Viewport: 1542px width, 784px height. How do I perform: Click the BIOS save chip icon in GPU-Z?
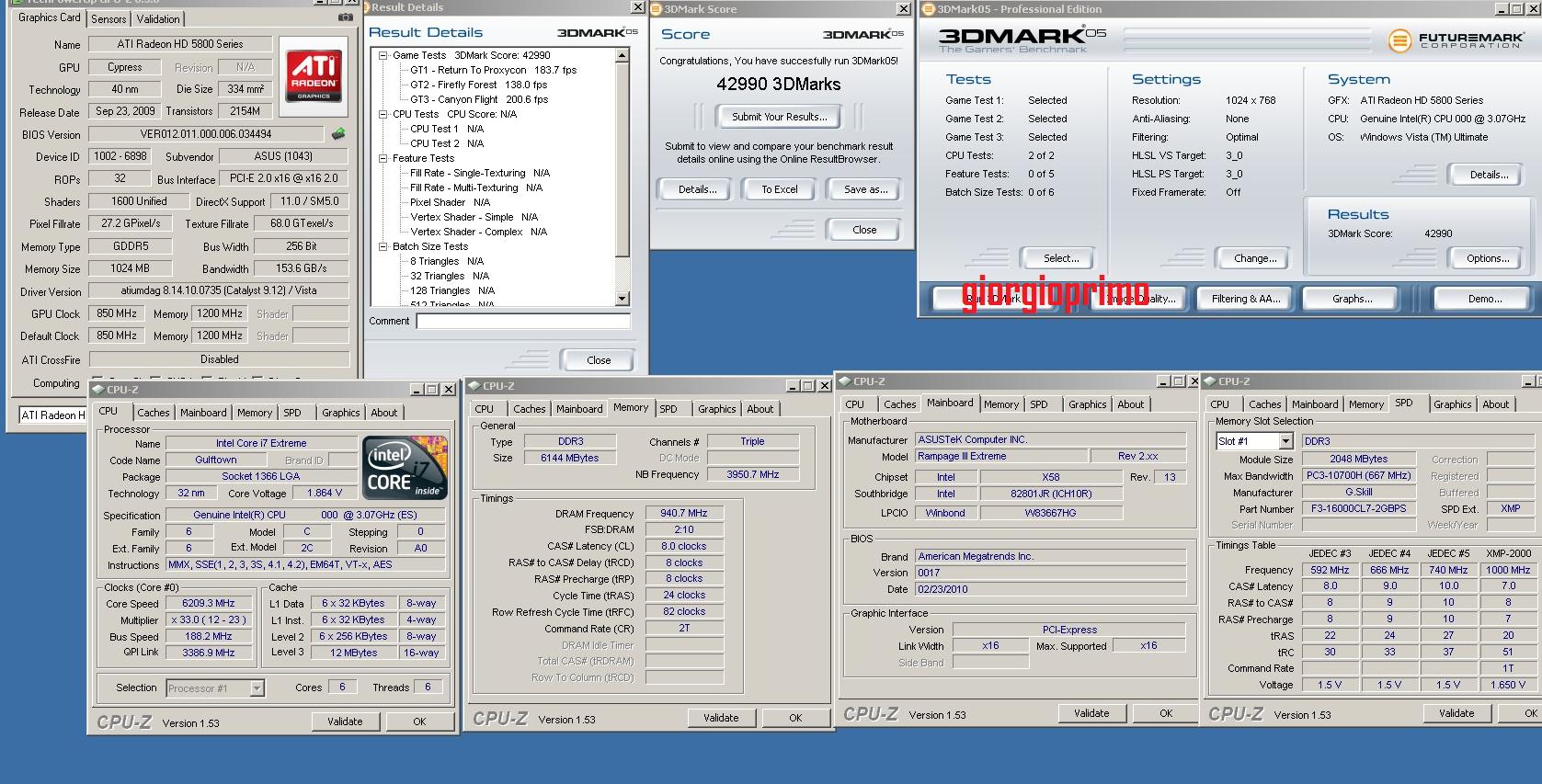coord(338,134)
